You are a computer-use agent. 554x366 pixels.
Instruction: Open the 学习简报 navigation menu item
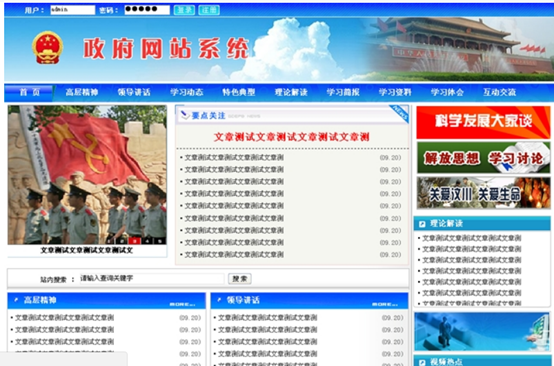(x=343, y=92)
